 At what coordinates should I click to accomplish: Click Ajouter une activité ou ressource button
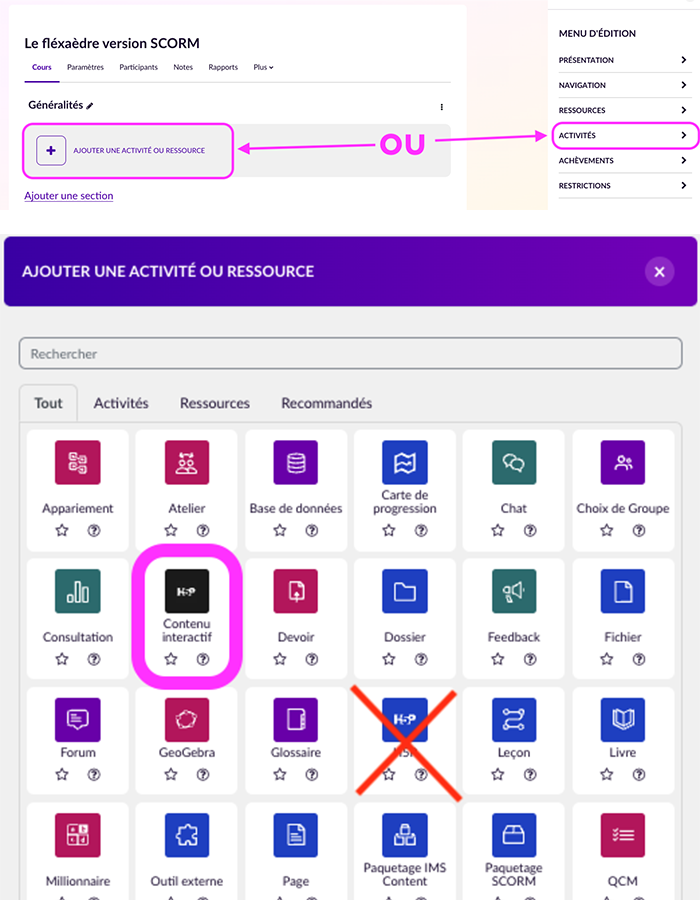pyautogui.click(x=129, y=150)
